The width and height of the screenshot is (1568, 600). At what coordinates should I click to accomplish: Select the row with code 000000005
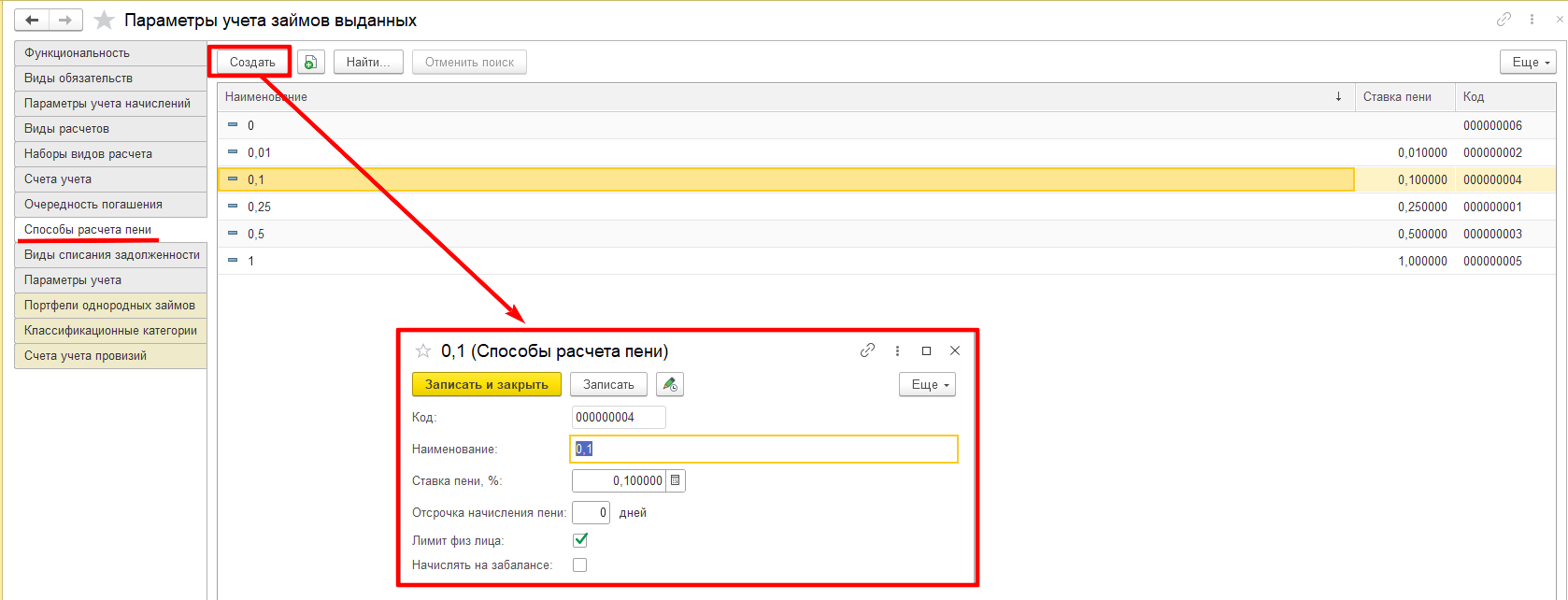tap(887, 261)
